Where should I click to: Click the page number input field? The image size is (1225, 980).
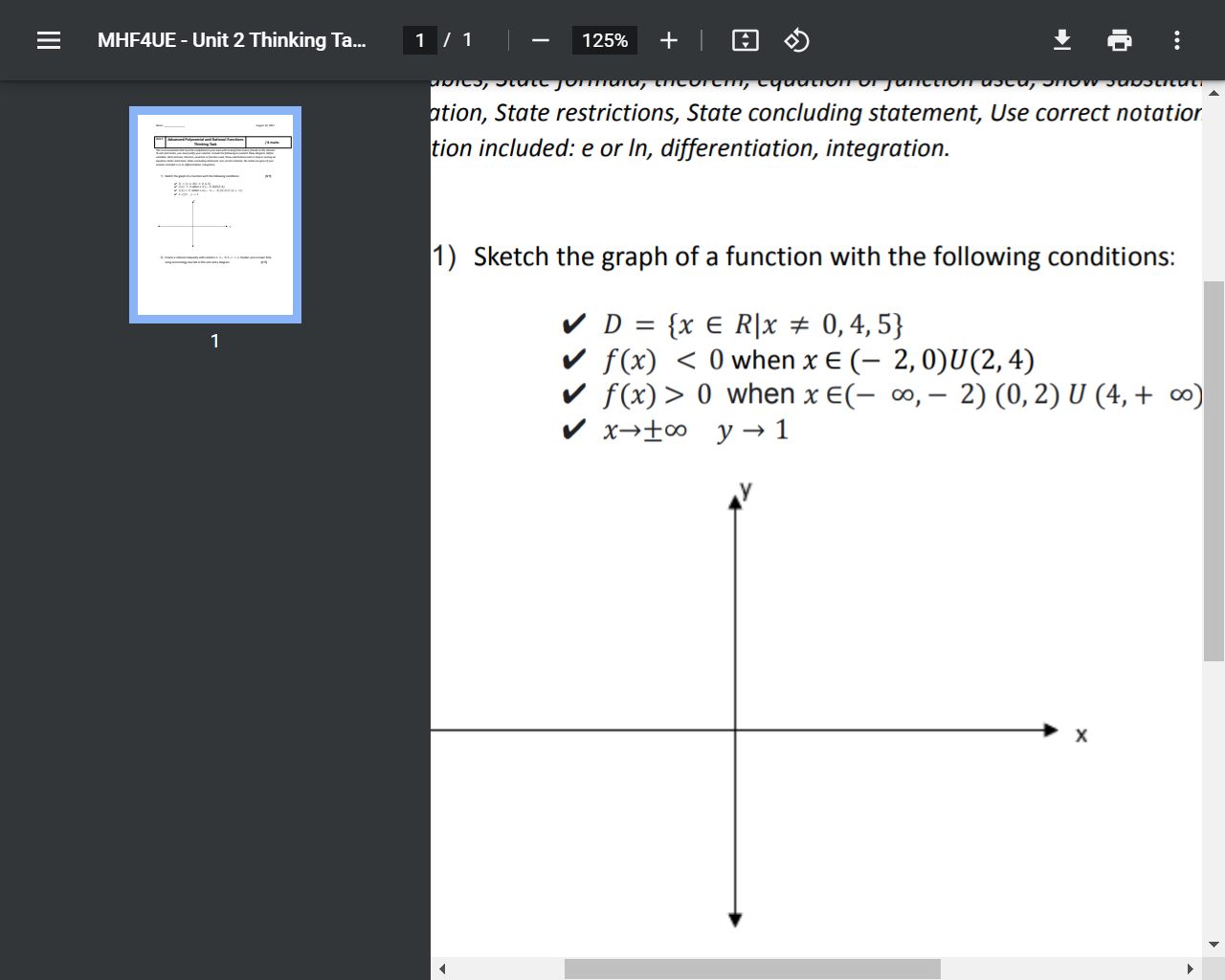(x=420, y=40)
